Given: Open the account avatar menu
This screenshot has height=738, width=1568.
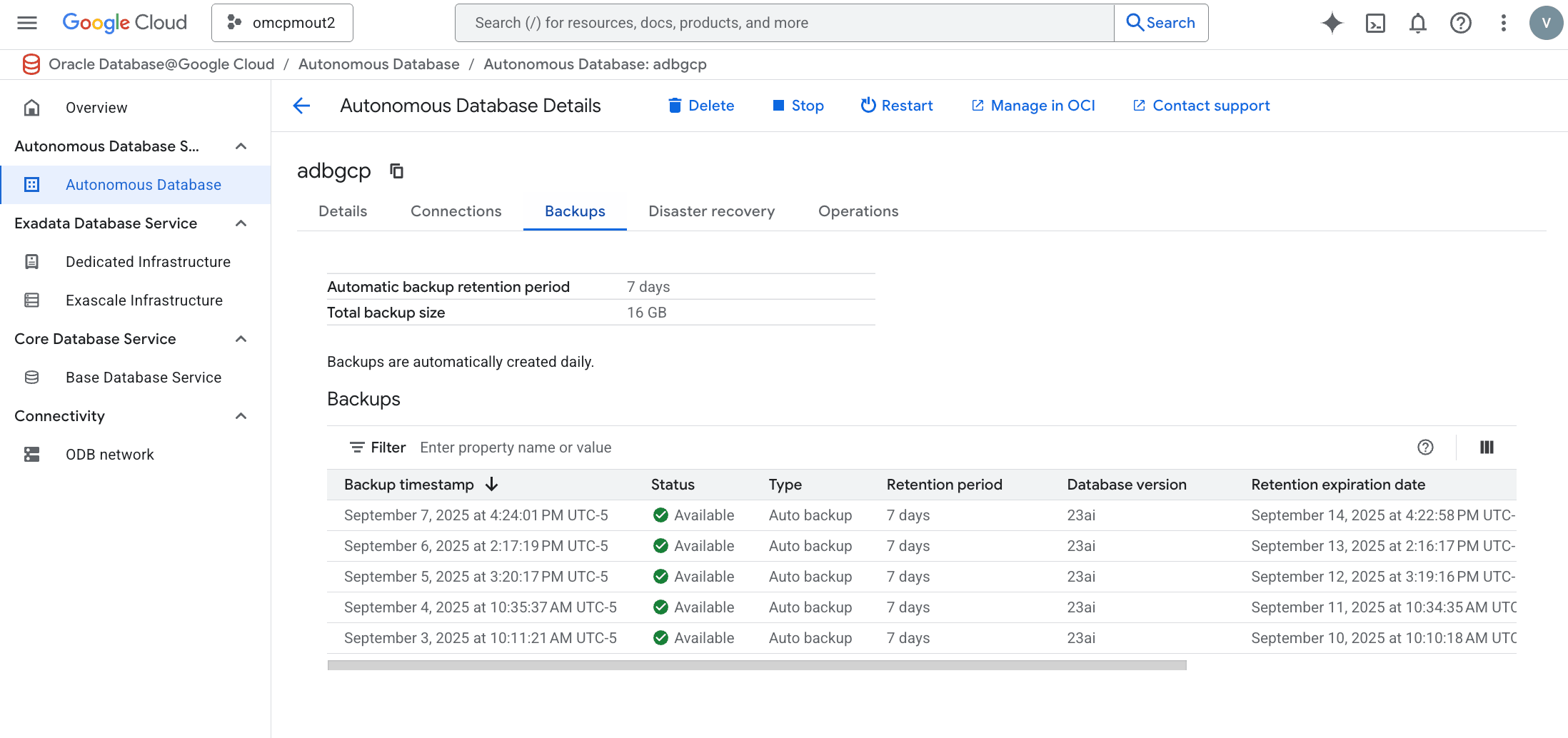Looking at the screenshot, I should [1547, 22].
